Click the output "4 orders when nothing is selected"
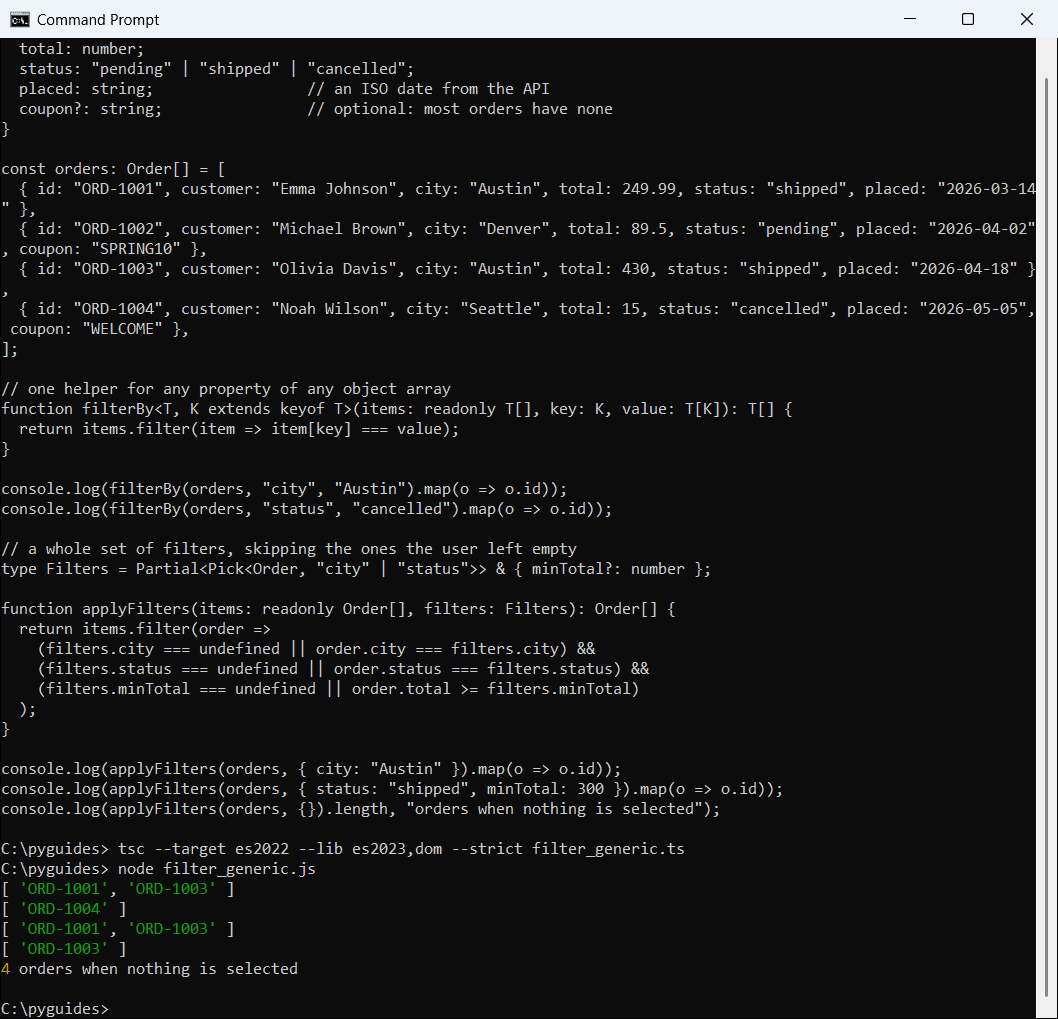Viewport: 1058px width, 1019px height. tap(149, 969)
